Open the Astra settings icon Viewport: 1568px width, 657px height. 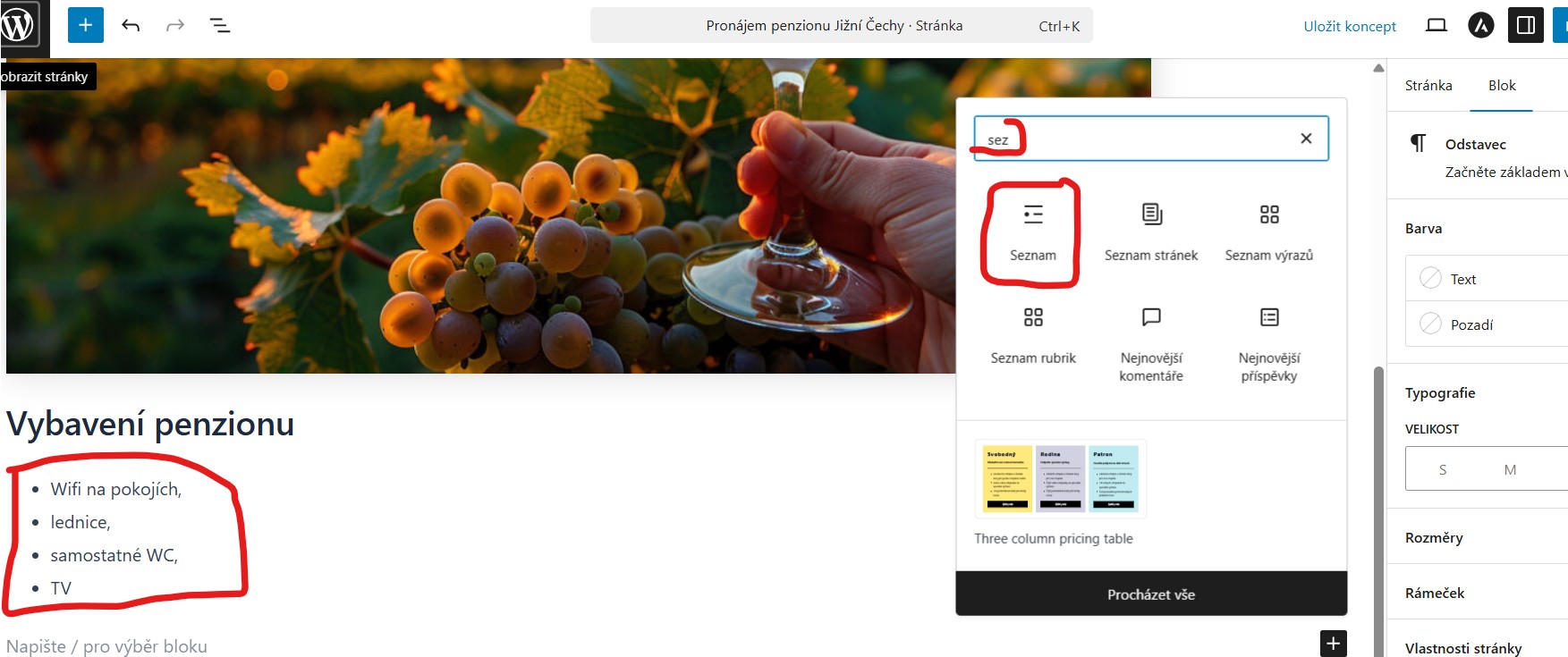pos(1481,25)
